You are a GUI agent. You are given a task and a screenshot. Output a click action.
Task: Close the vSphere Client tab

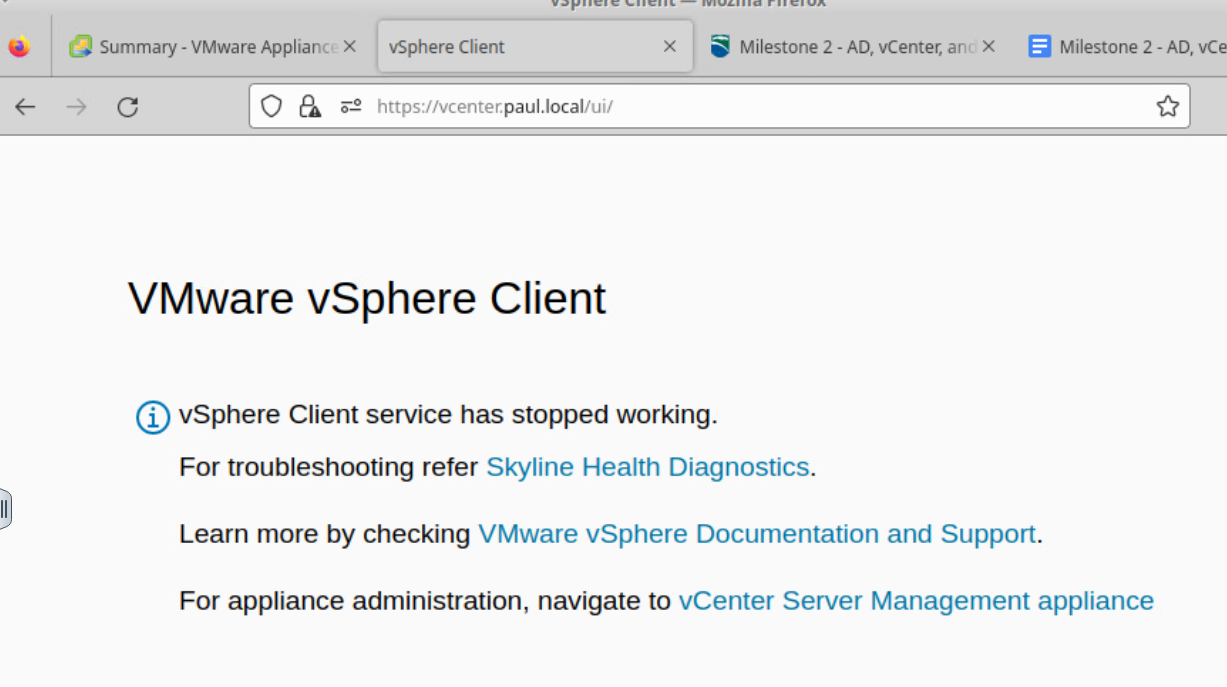click(670, 47)
